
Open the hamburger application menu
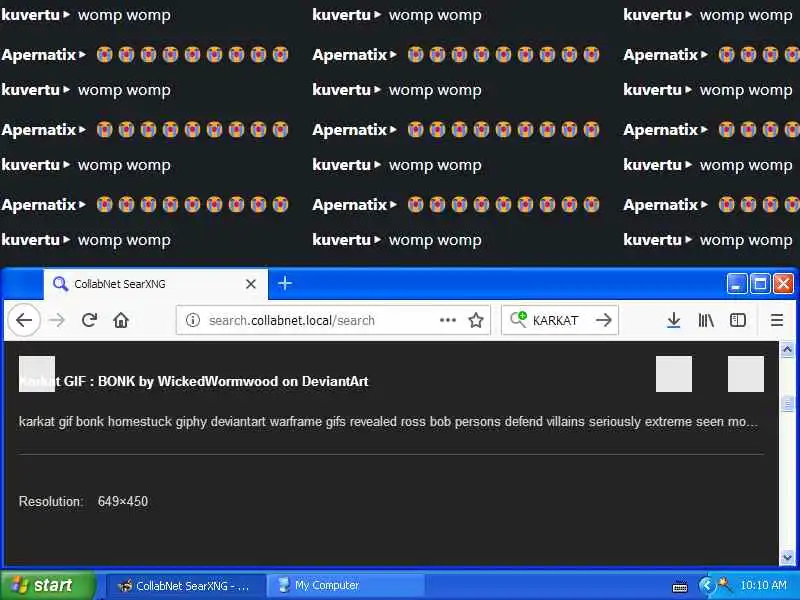pos(777,320)
